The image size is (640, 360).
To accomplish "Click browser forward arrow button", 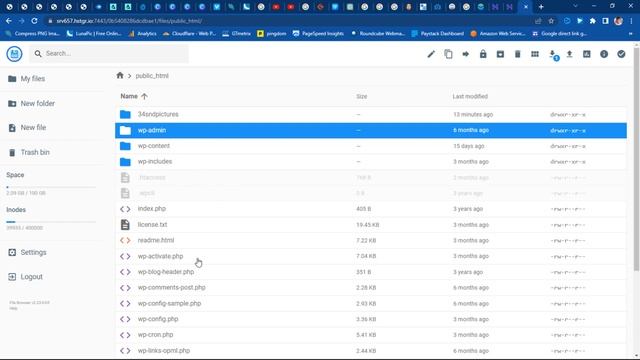I will click(21, 21).
